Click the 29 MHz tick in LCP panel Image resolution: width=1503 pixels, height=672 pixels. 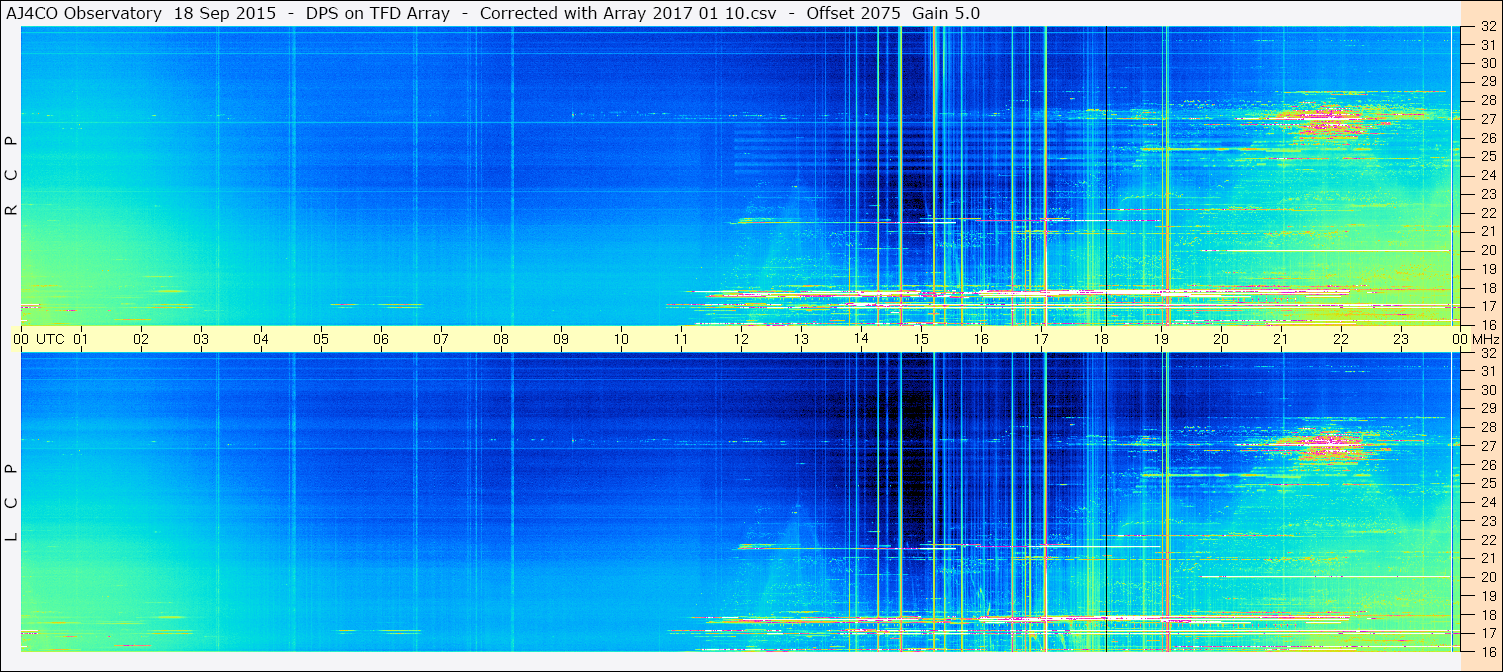point(1488,409)
